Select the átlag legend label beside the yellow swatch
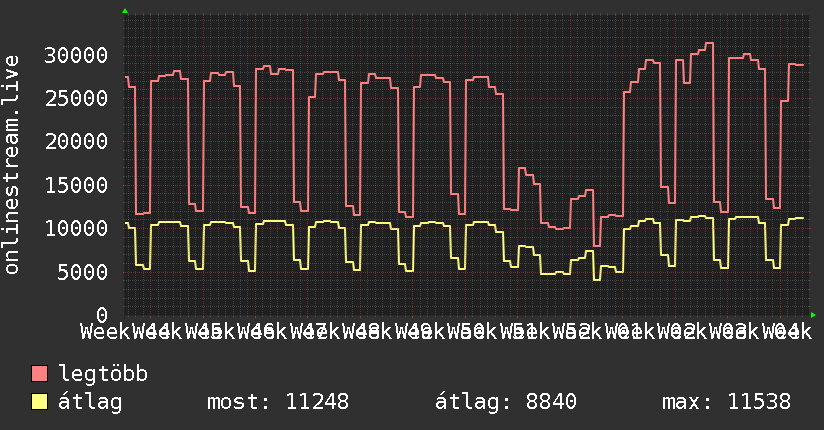 90,402
